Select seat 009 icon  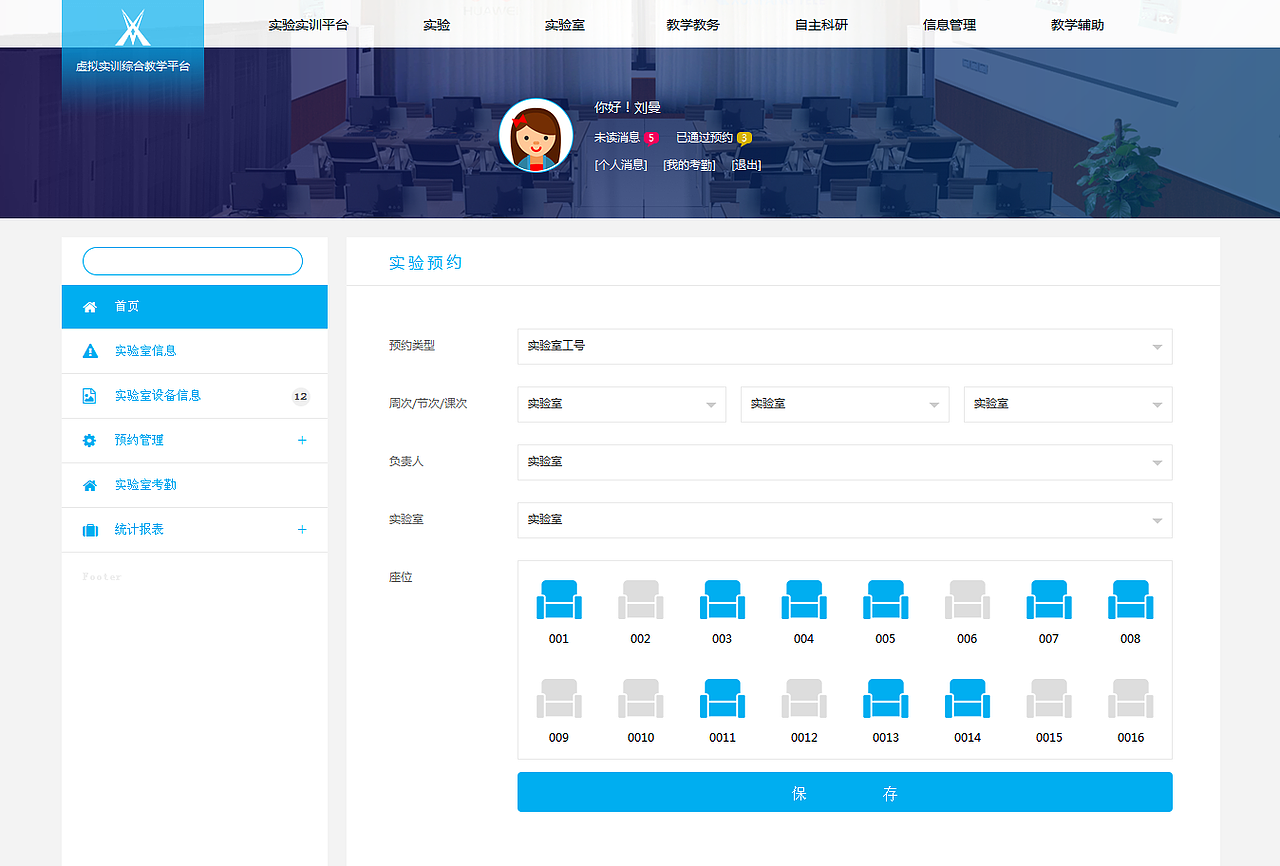[559, 699]
